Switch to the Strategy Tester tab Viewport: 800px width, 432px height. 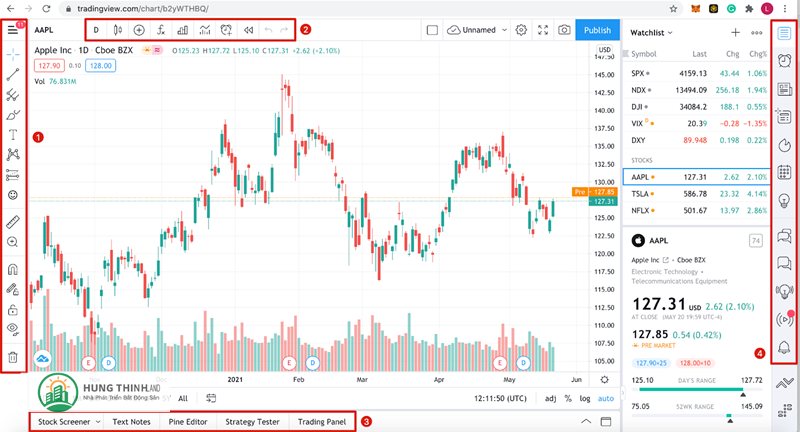tap(252, 422)
